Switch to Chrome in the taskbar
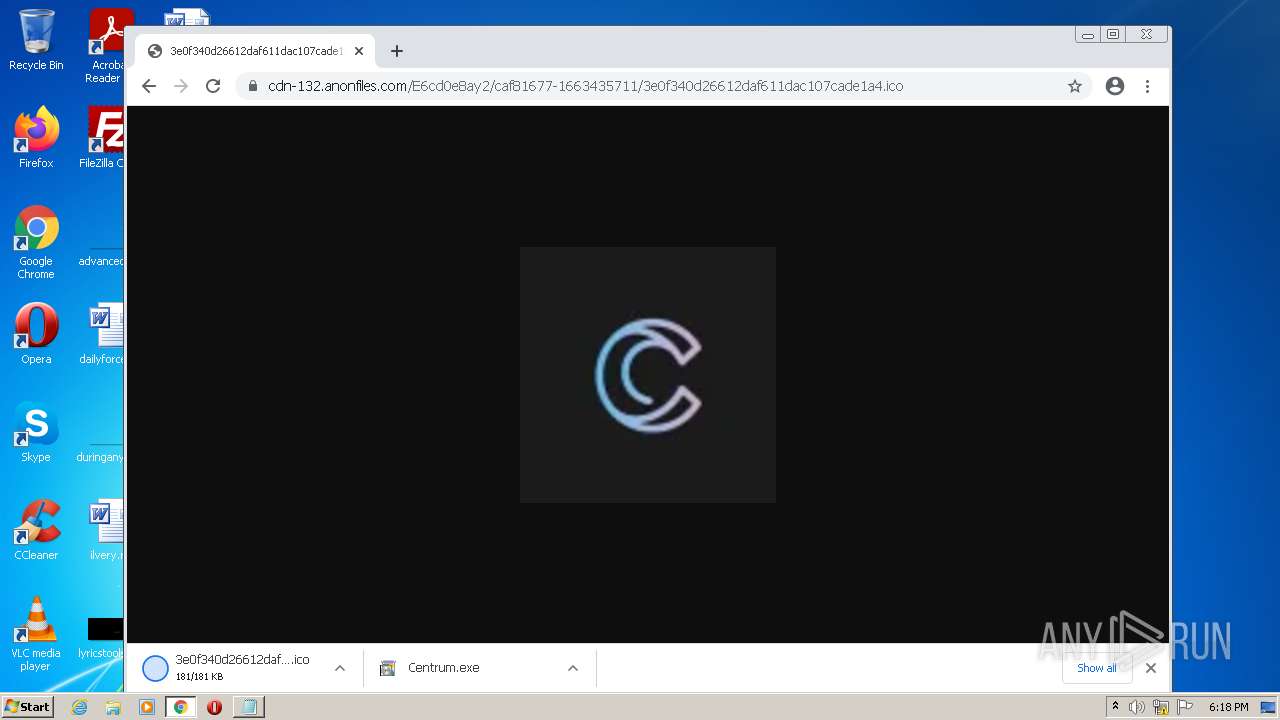1280x720 pixels. click(181, 707)
